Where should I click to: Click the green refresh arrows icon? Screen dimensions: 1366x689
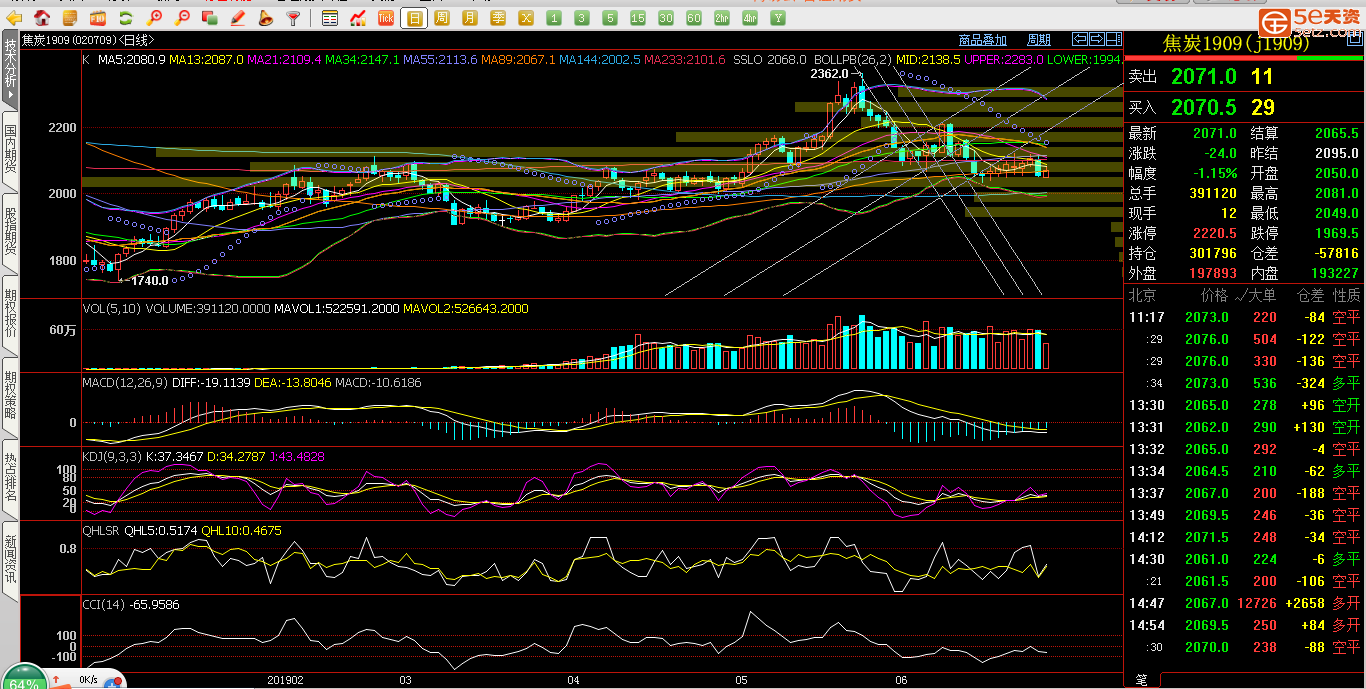pos(126,18)
